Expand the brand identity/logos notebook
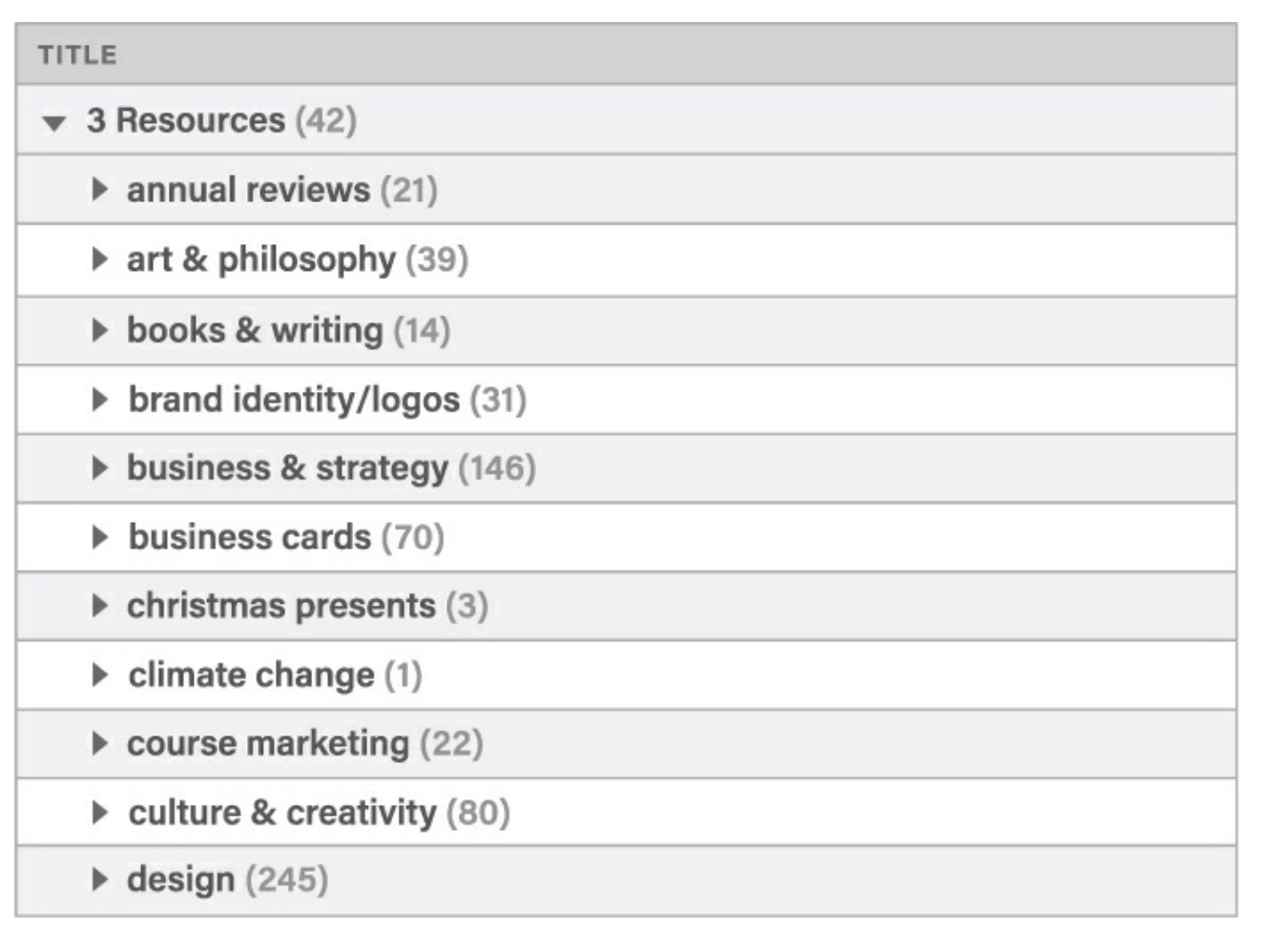Viewport: 1263px width, 952px height. 99,399
